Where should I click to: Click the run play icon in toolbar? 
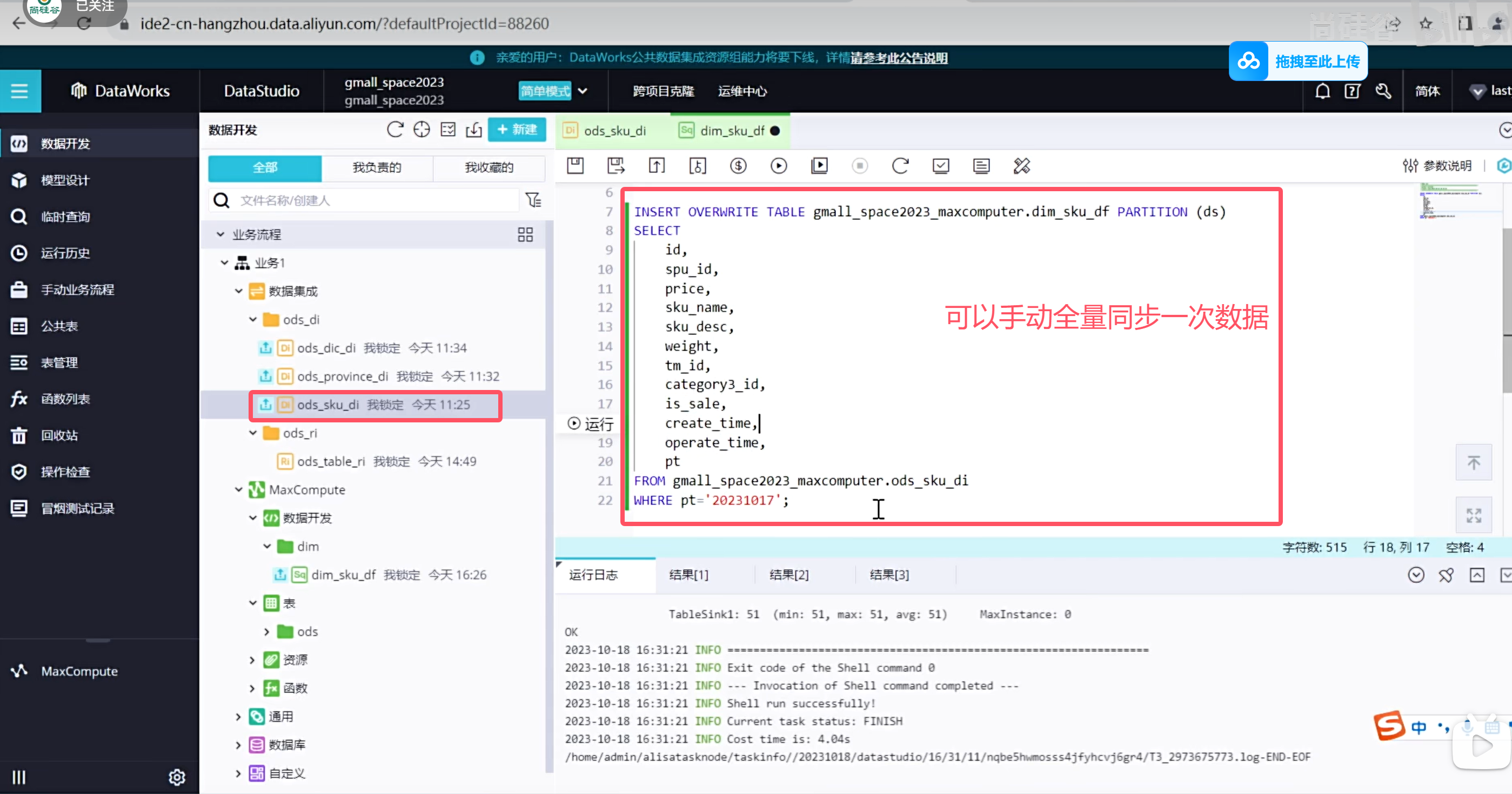(x=778, y=166)
